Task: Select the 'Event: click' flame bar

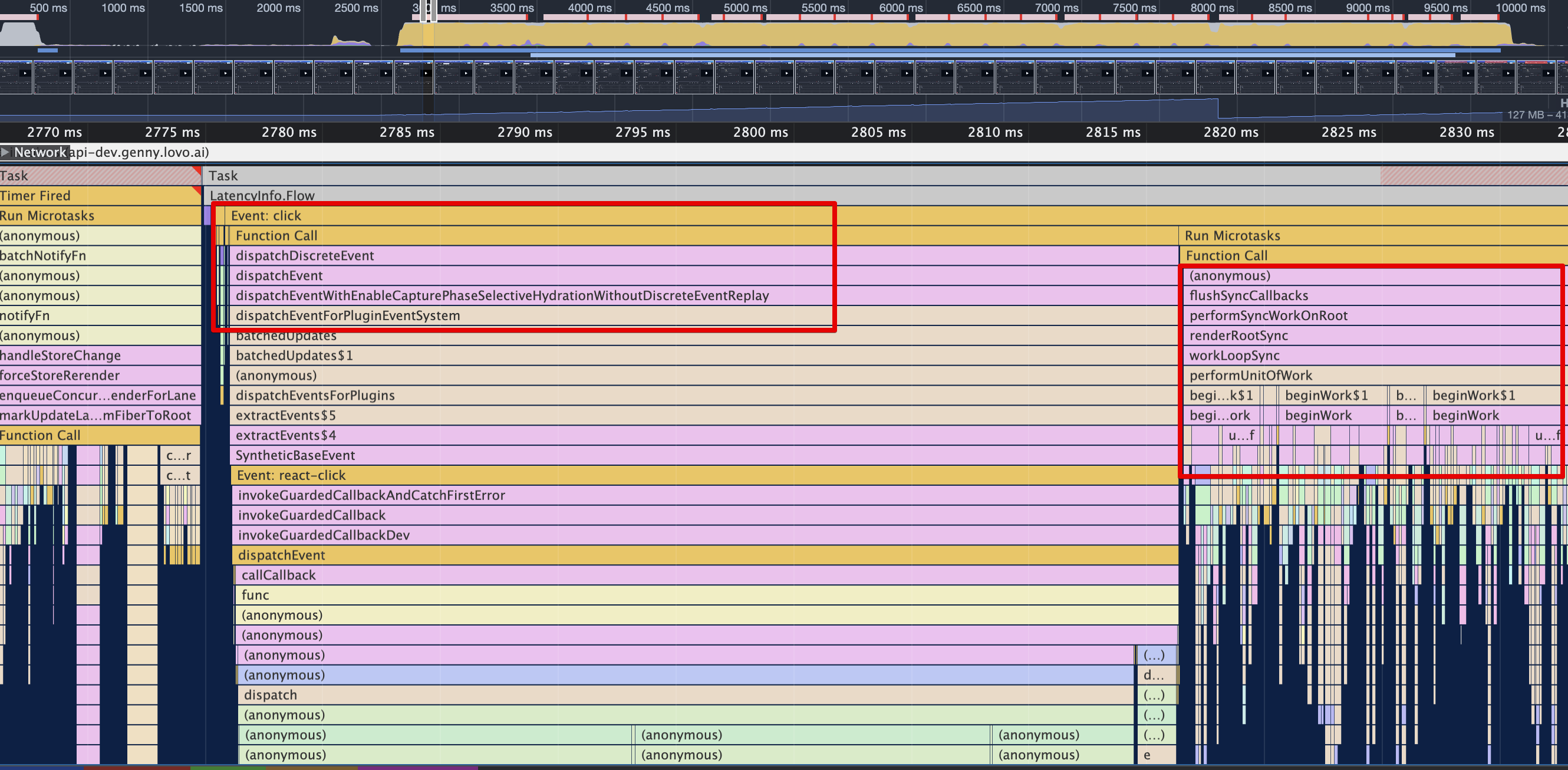Action: click(x=266, y=215)
